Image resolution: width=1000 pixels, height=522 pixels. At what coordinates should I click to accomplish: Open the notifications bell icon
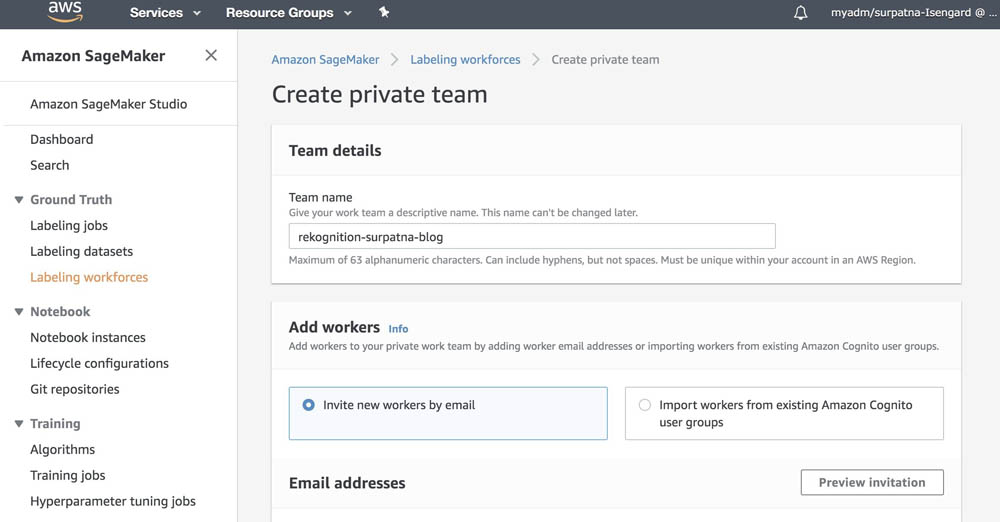[x=800, y=13]
